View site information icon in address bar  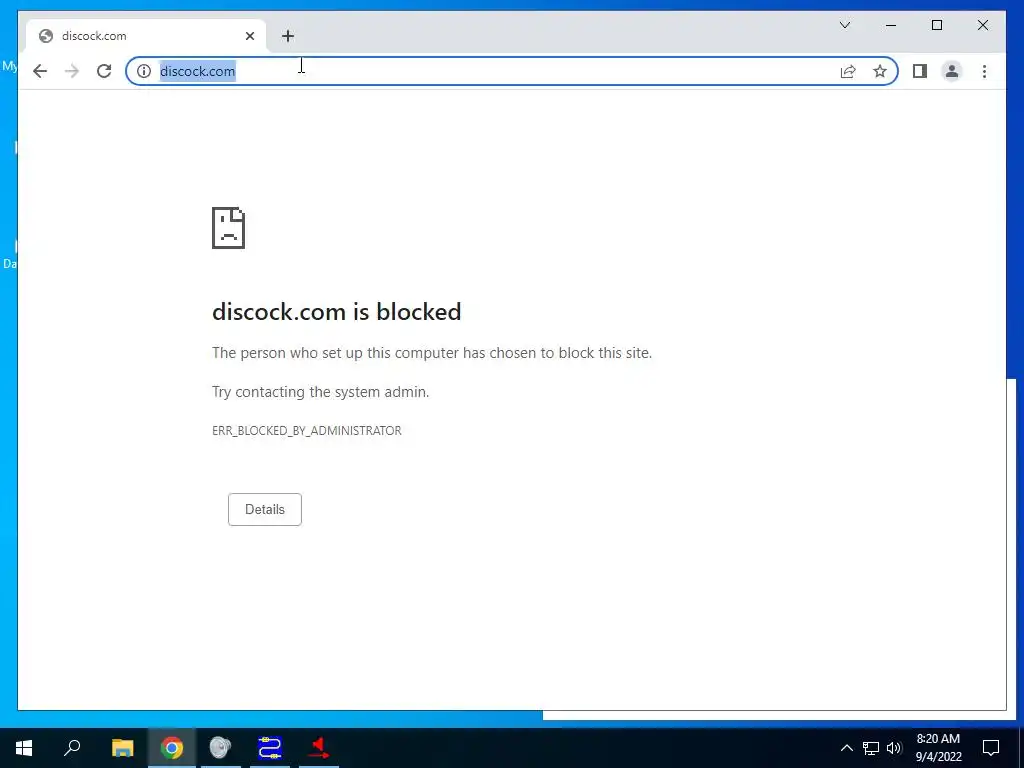[x=144, y=71]
